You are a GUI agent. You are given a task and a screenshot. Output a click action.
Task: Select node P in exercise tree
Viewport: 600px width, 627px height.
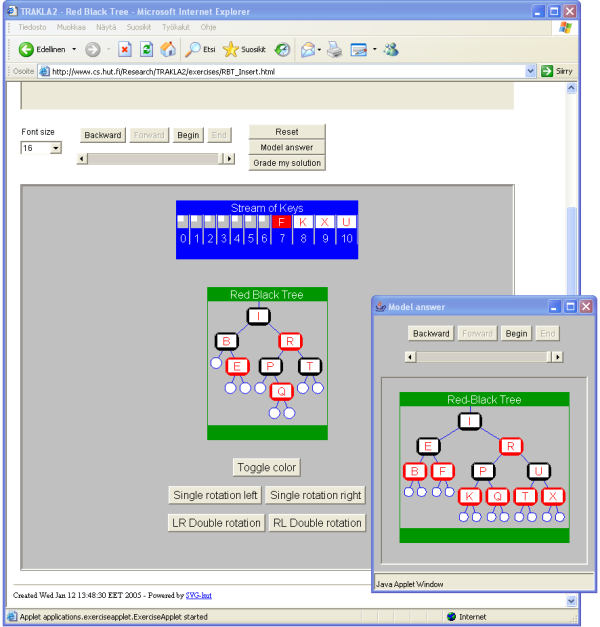click(270, 366)
